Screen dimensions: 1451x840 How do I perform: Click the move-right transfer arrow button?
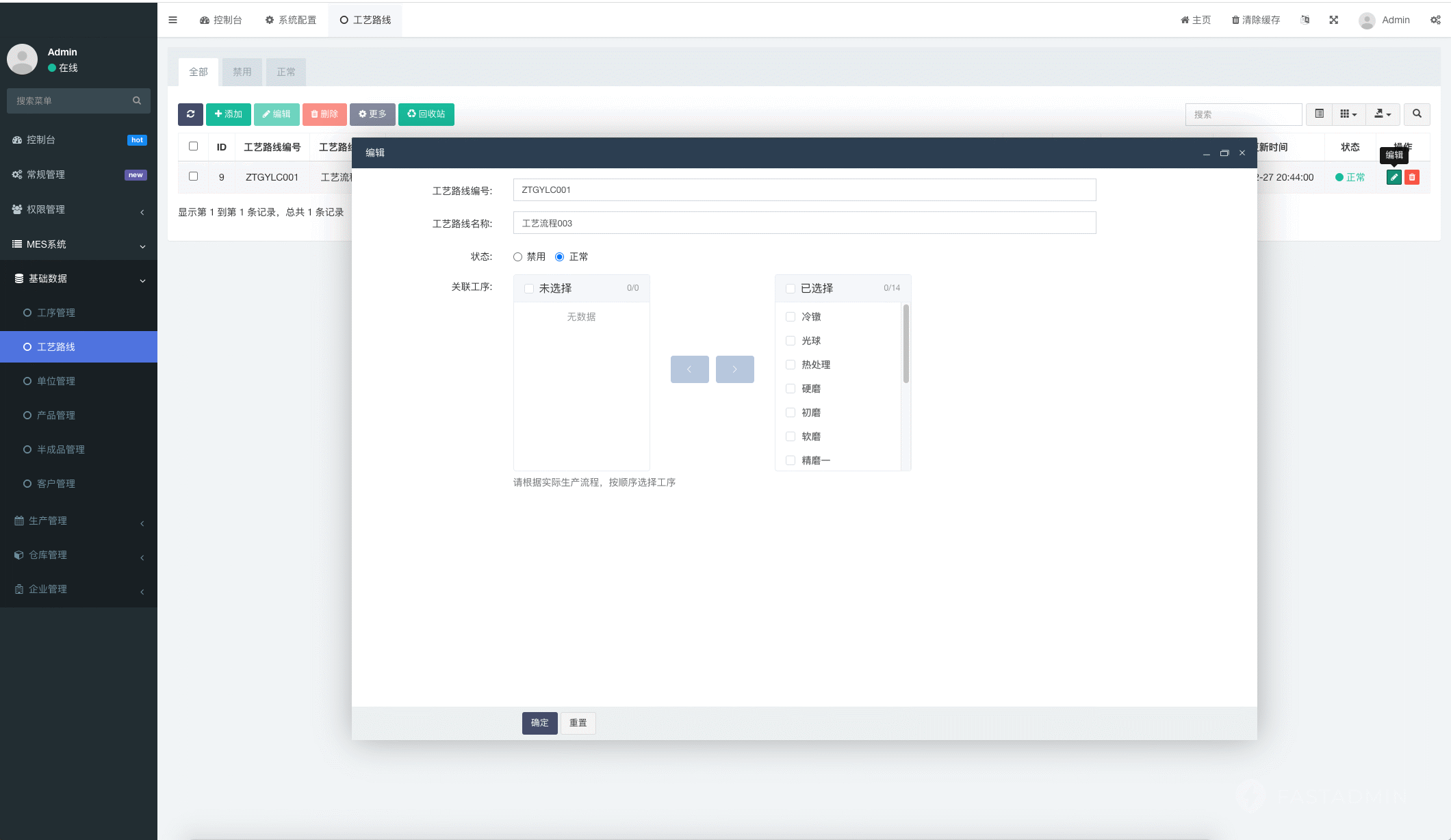pyautogui.click(x=734, y=369)
